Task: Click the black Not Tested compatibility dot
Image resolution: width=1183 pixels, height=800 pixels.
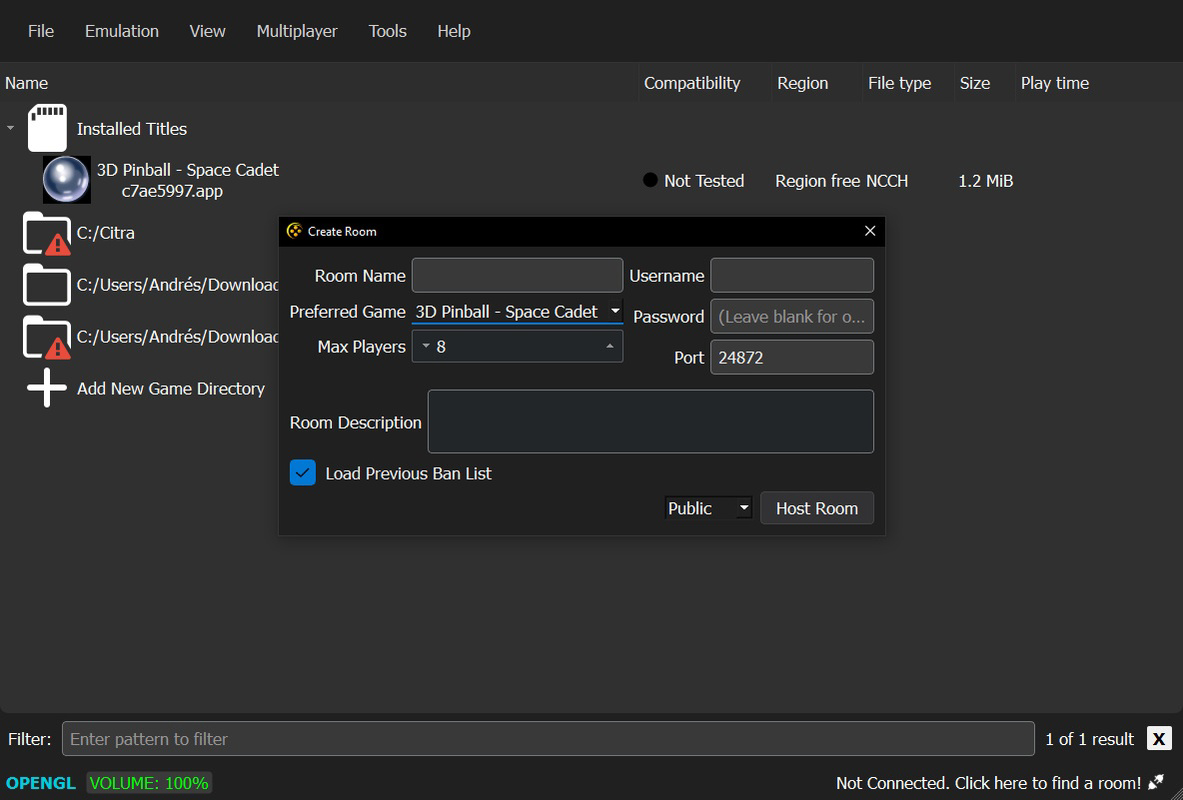Action: click(650, 180)
